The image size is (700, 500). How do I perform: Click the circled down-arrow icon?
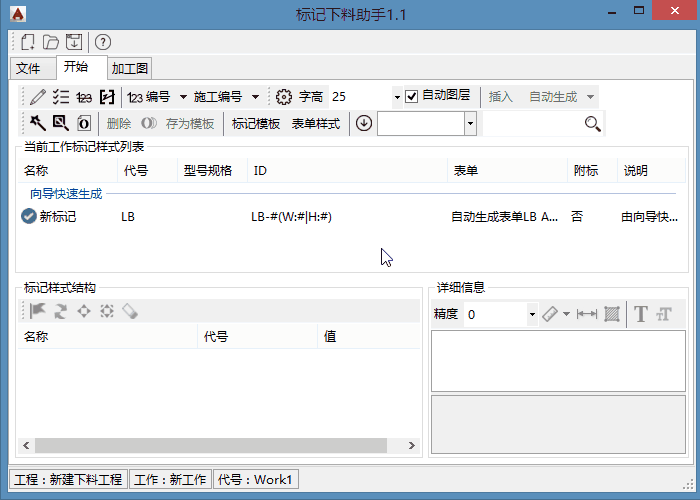click(364, 123)
